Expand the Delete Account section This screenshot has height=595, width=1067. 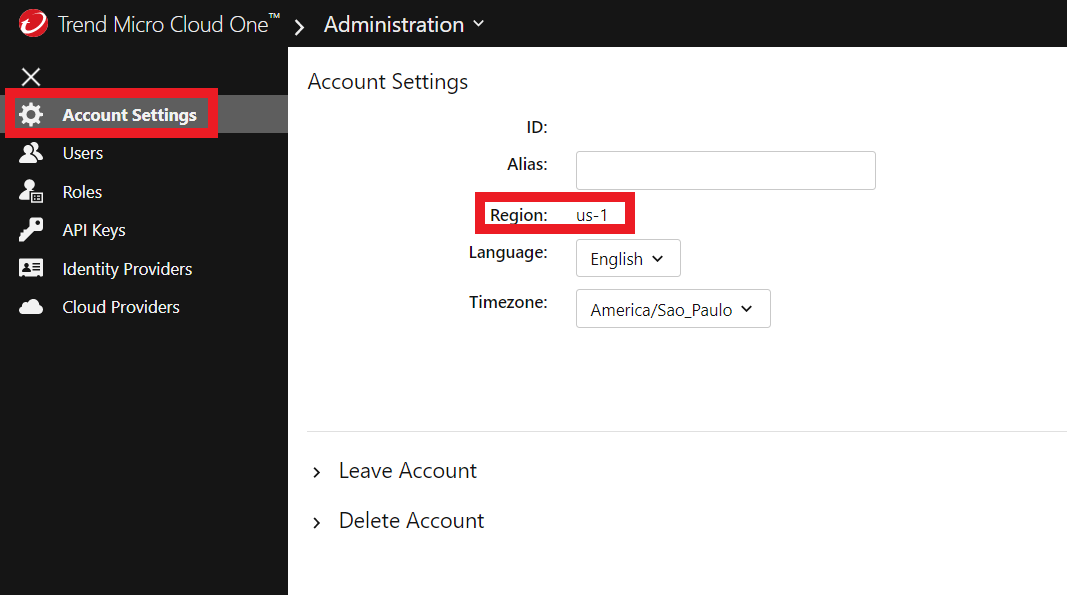pyautogui.click(x=316, y=522)
